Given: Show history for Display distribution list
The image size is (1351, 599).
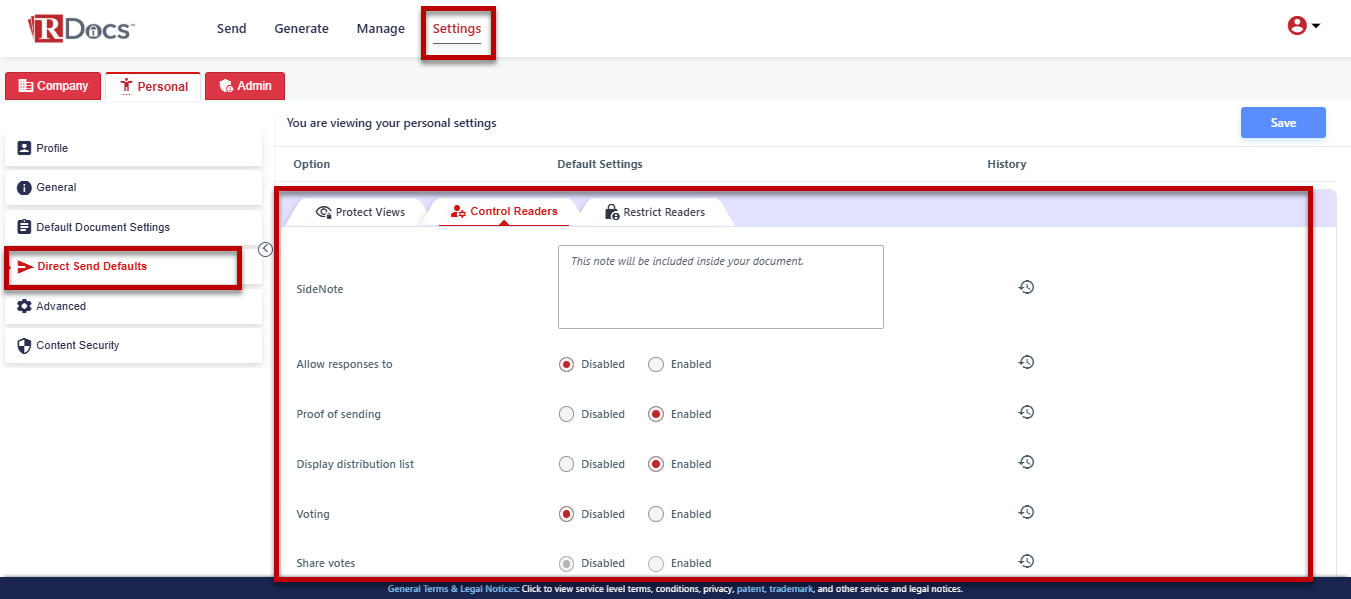Looking at the screenshot, I should coord(1026,462).
